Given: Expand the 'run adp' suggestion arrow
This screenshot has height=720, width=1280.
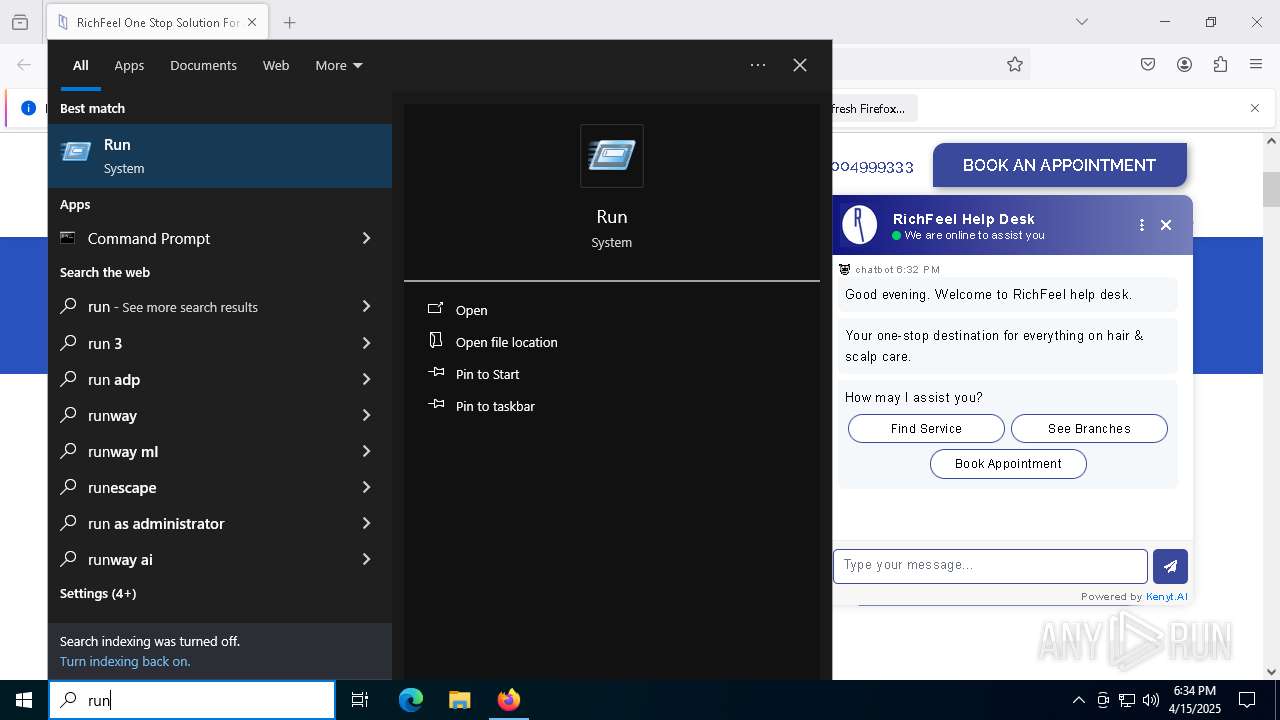Looking at the screenshot, I should point(366,379).
